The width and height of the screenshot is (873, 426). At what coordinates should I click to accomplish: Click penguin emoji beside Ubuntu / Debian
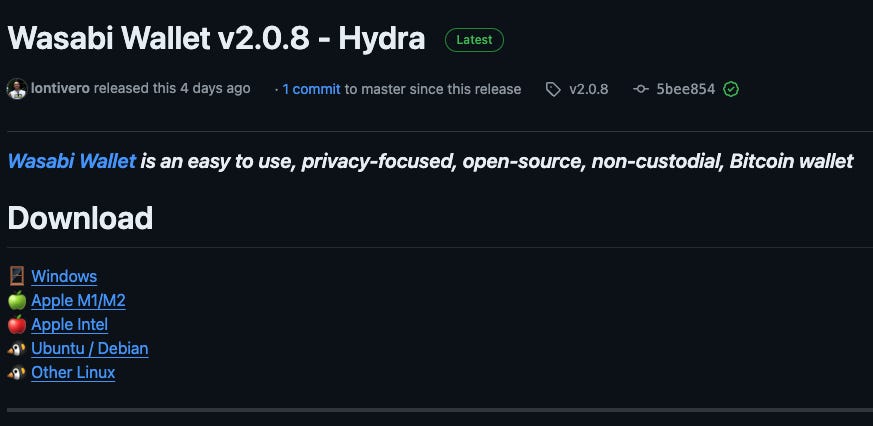[x=17, y=349]
